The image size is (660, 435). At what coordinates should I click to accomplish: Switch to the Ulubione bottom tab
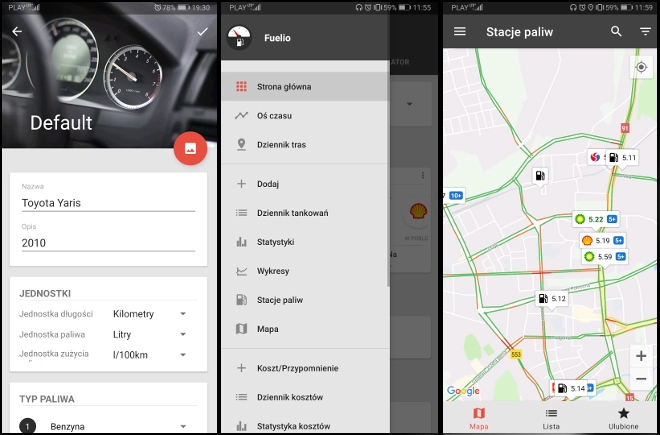coord(623,418)
